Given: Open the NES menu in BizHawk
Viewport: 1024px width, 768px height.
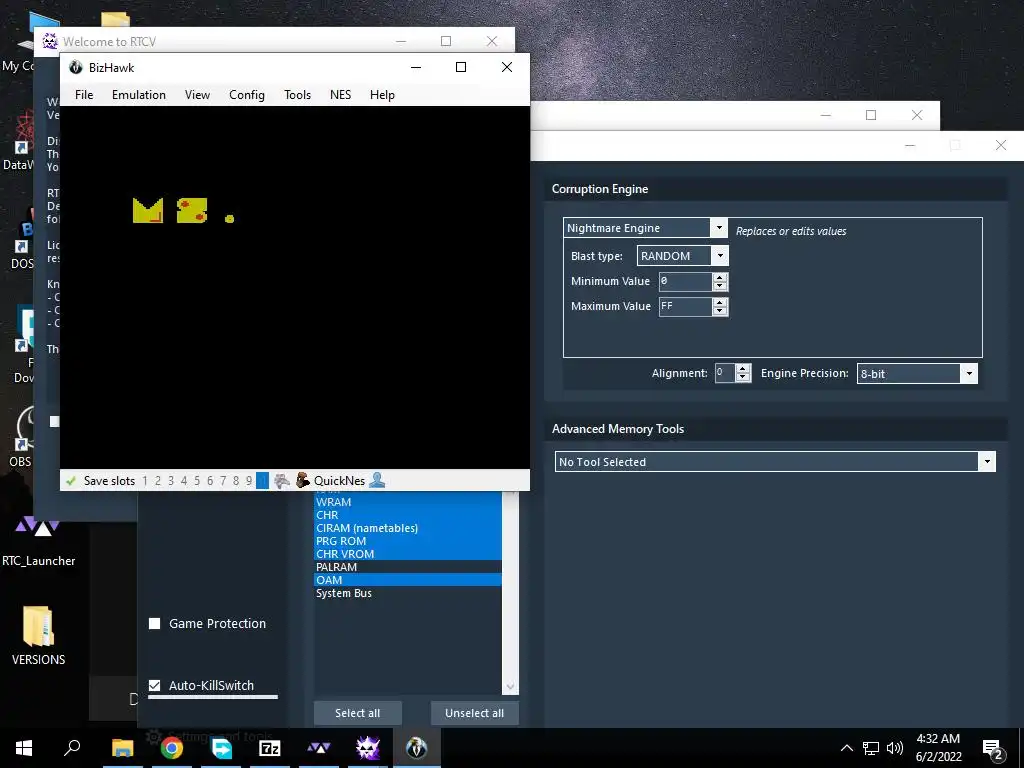Looking at the screenshot, I should (340, 95).
